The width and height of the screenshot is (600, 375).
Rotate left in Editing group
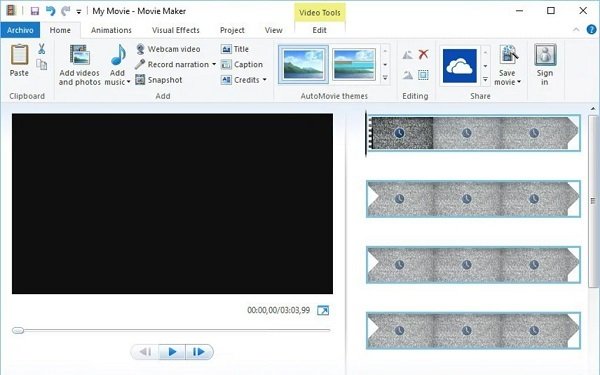[x=408, y=55]
